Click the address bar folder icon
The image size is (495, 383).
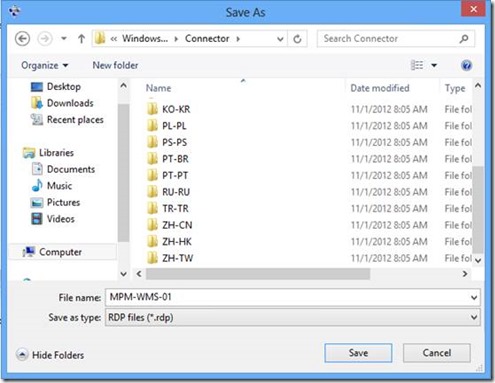100,38
